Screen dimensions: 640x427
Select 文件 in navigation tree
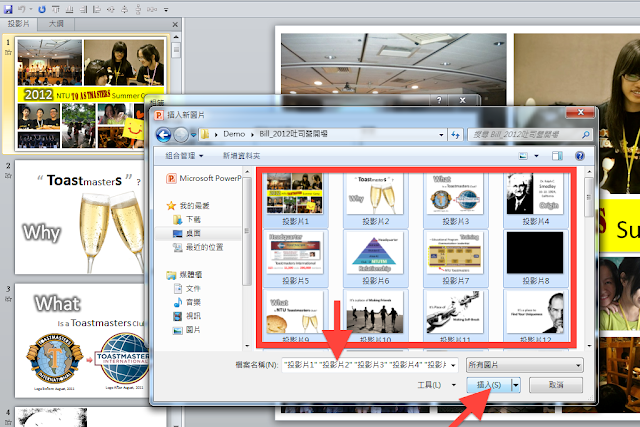click(187, 289)
